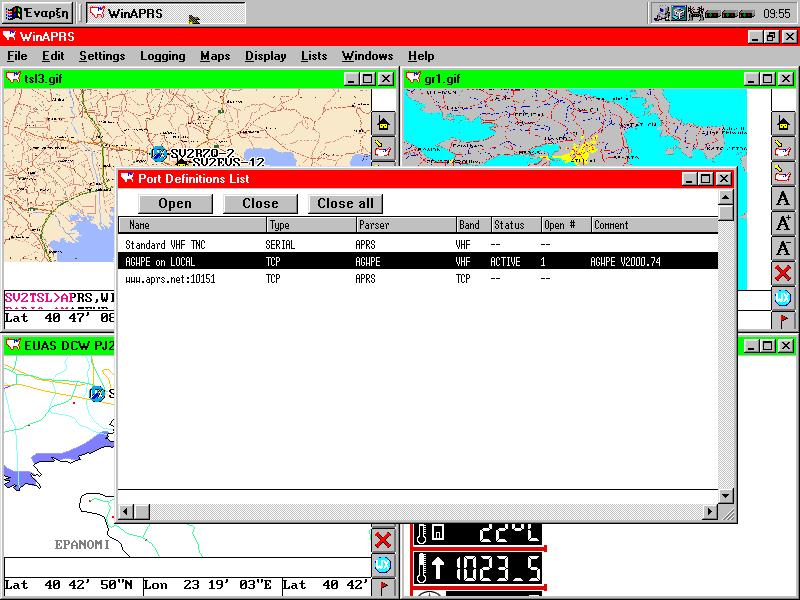Screen dimensions: 800x600
Task: Select the blue station symbol on EUAS DCW map
Action: pyautogui.click(x=96, y=393)
